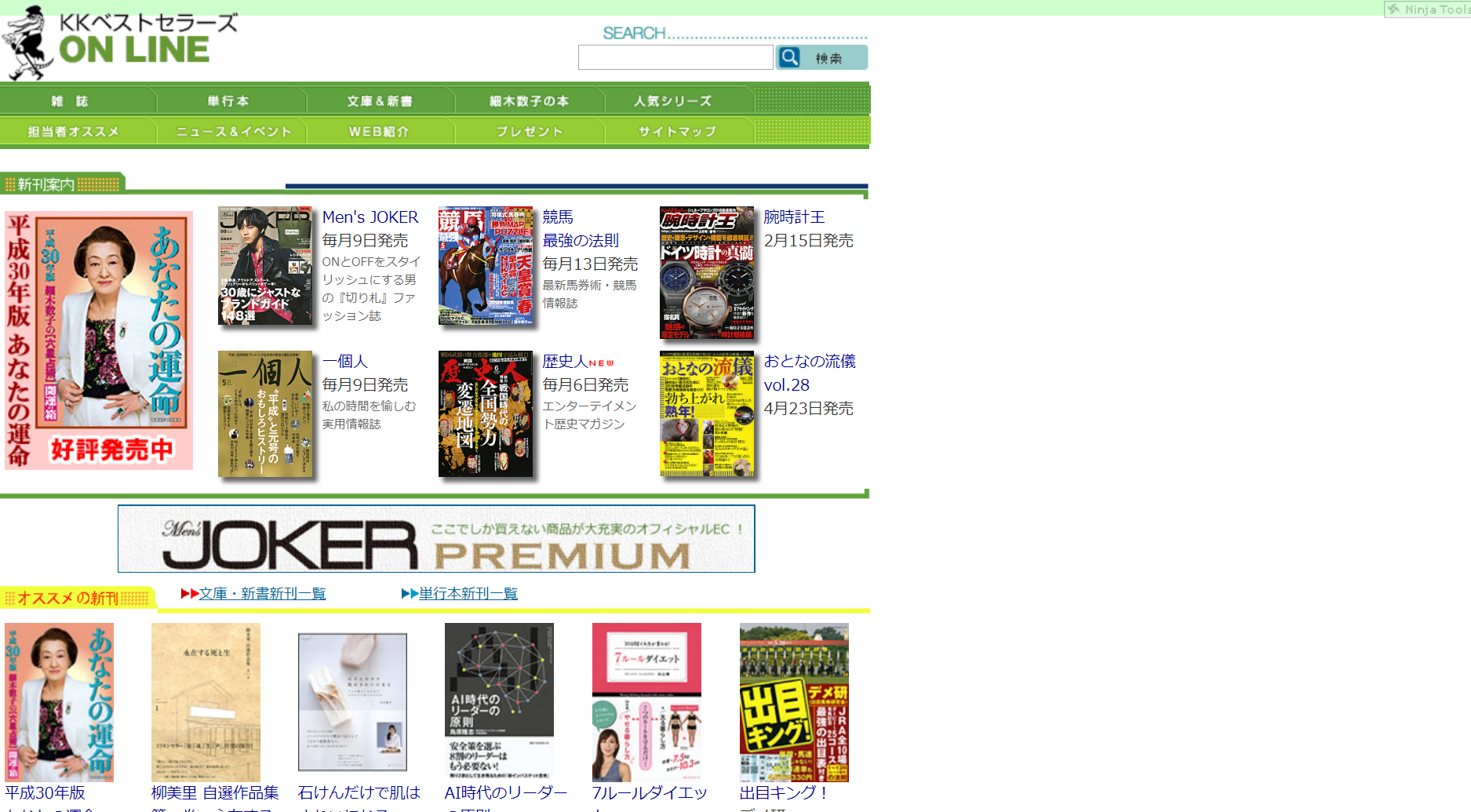
Task: Follow the 石けんだけで肌は text link
Action: pyautogui.click(x=359, y=793)
